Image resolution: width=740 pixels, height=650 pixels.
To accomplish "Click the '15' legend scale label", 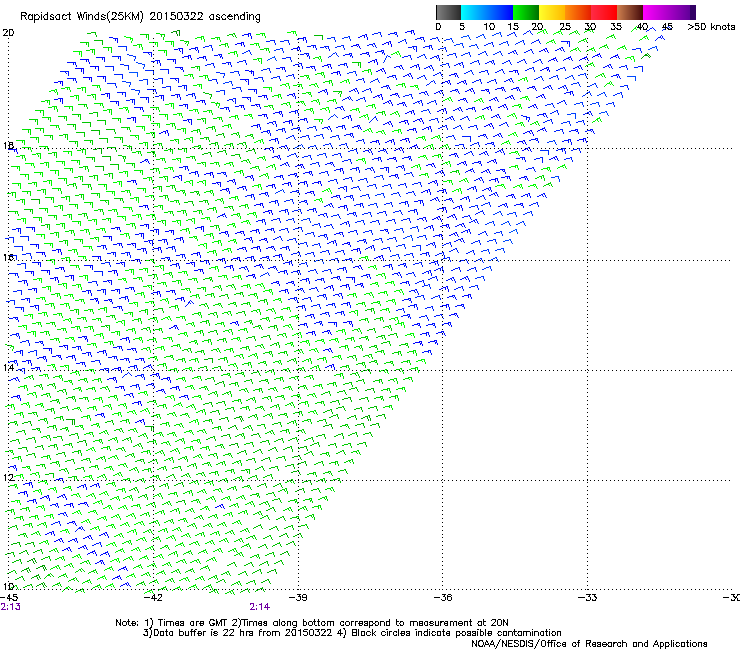I will point(513,27).
